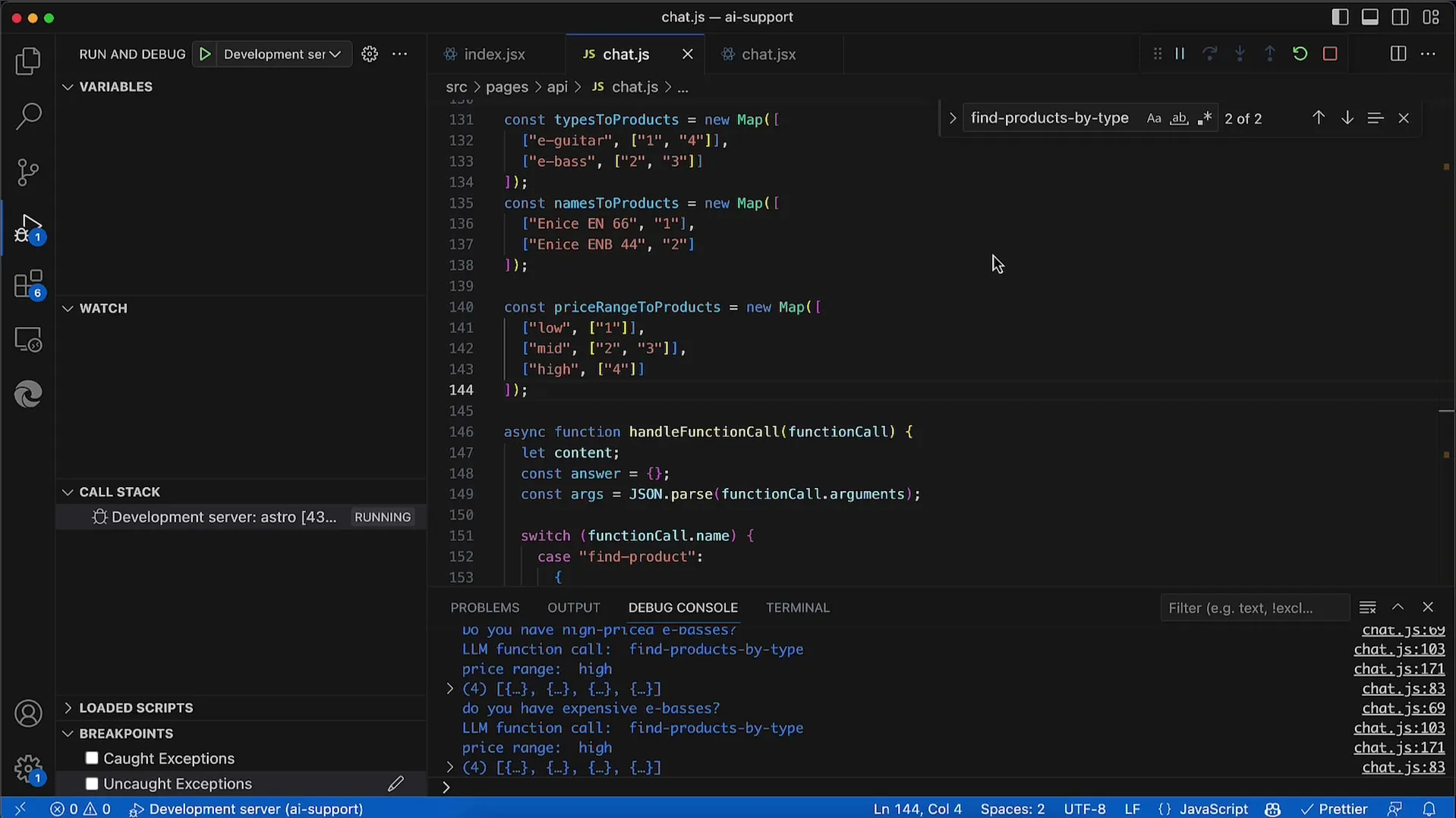The width and height of the screenshot is (1456, 818).
Task: Switch to chat.jsx editor tab
Action: pos(768,54)
